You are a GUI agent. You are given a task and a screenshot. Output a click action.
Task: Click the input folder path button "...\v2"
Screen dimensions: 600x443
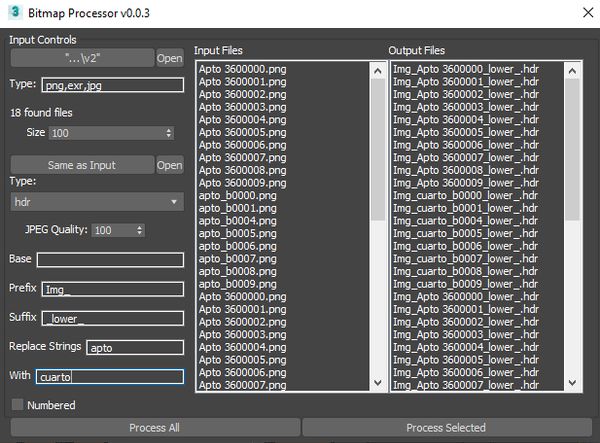[x=82, y=58]
